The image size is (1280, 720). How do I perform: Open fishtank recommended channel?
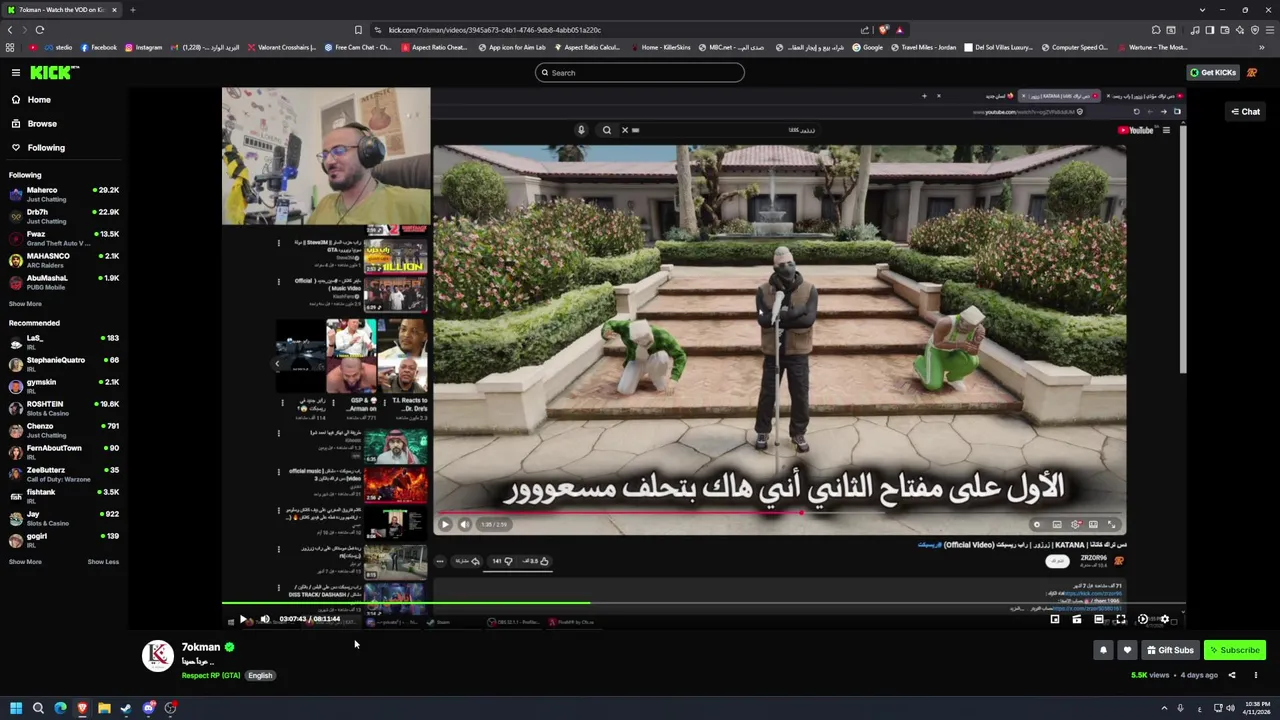[x=64, y=496]
